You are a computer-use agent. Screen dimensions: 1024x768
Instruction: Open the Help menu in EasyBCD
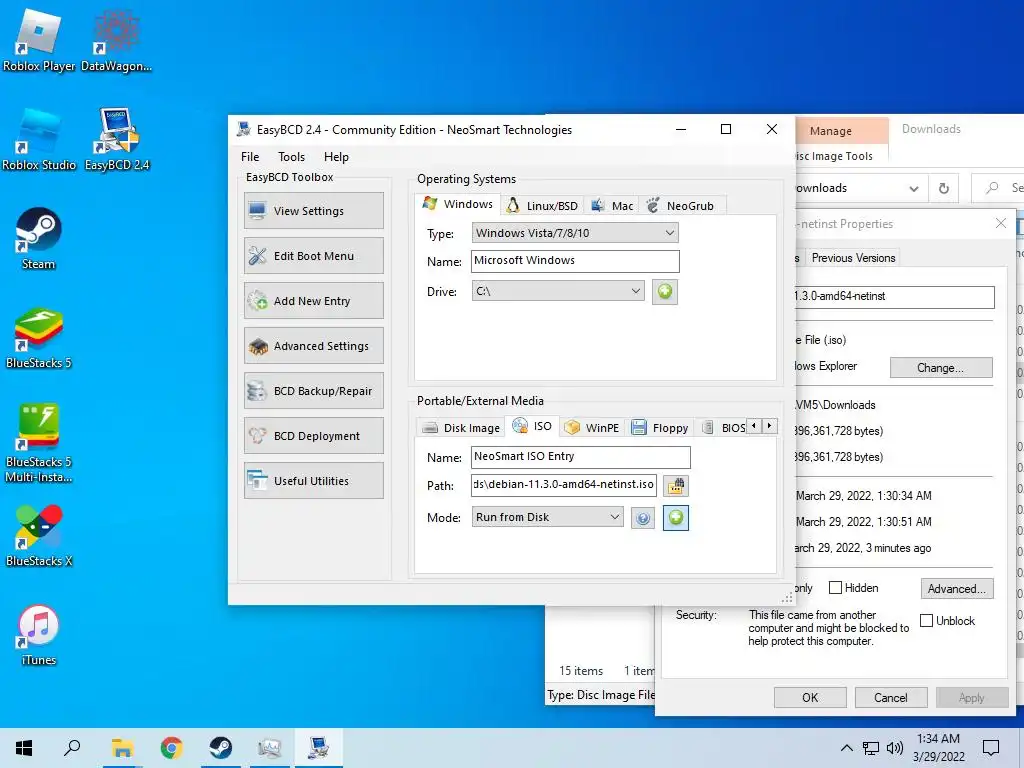pos(336,157)
